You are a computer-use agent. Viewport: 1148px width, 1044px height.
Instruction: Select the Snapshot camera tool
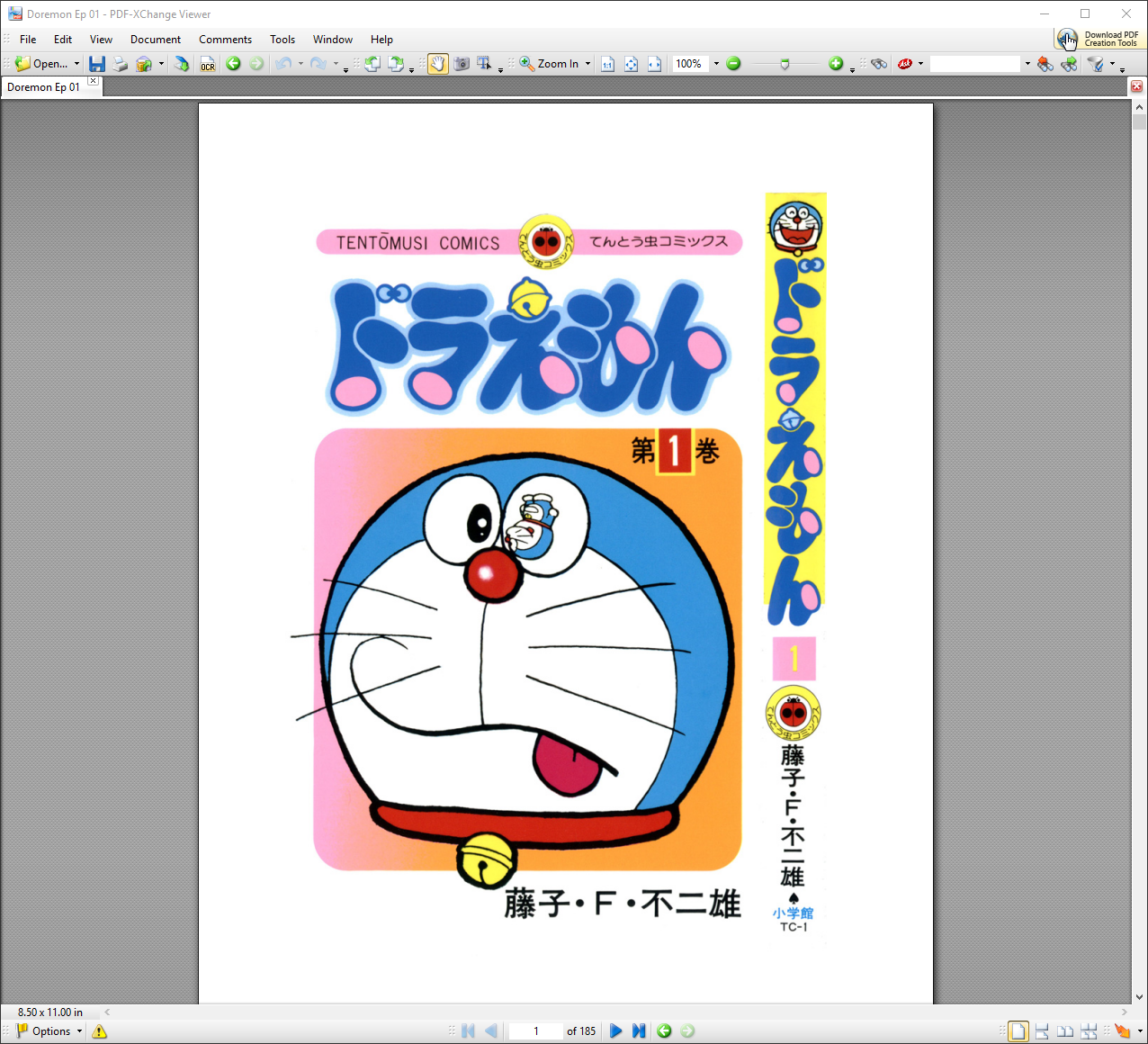tap(462, 64)
